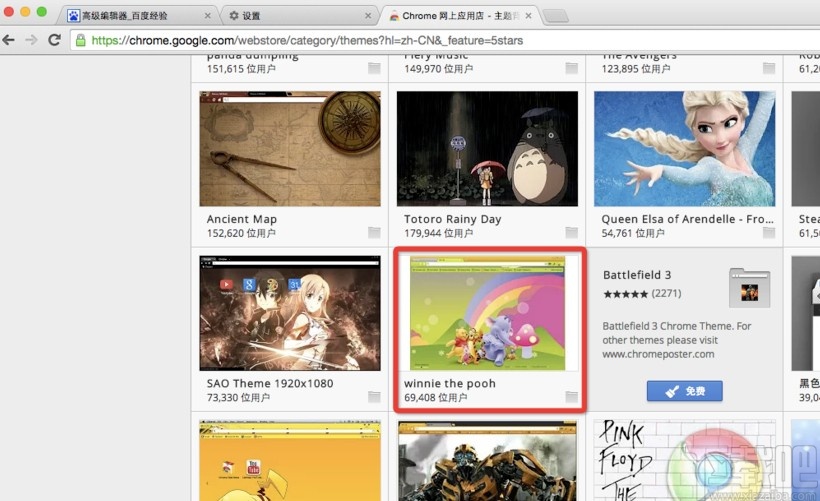The image size is (820, 501).
Task: Close the 设置 tab
Action: point(368,16)
